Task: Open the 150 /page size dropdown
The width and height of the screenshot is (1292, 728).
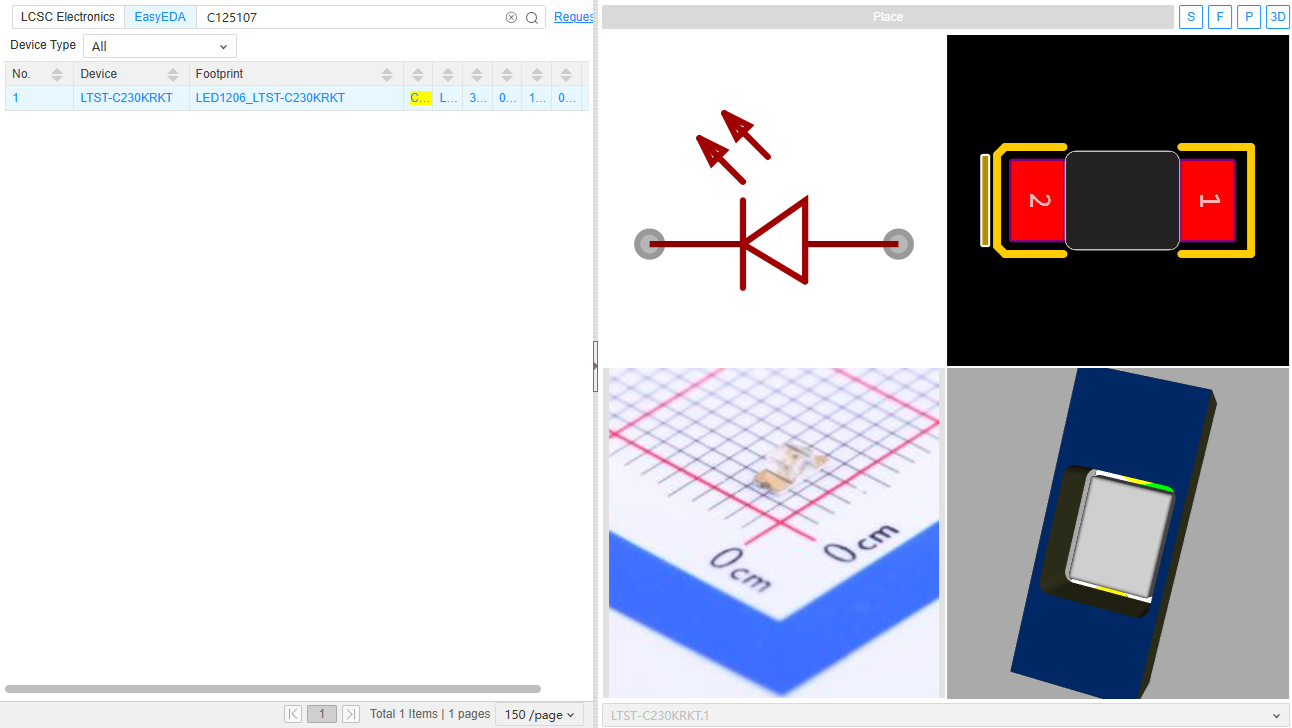Action: 540,714
